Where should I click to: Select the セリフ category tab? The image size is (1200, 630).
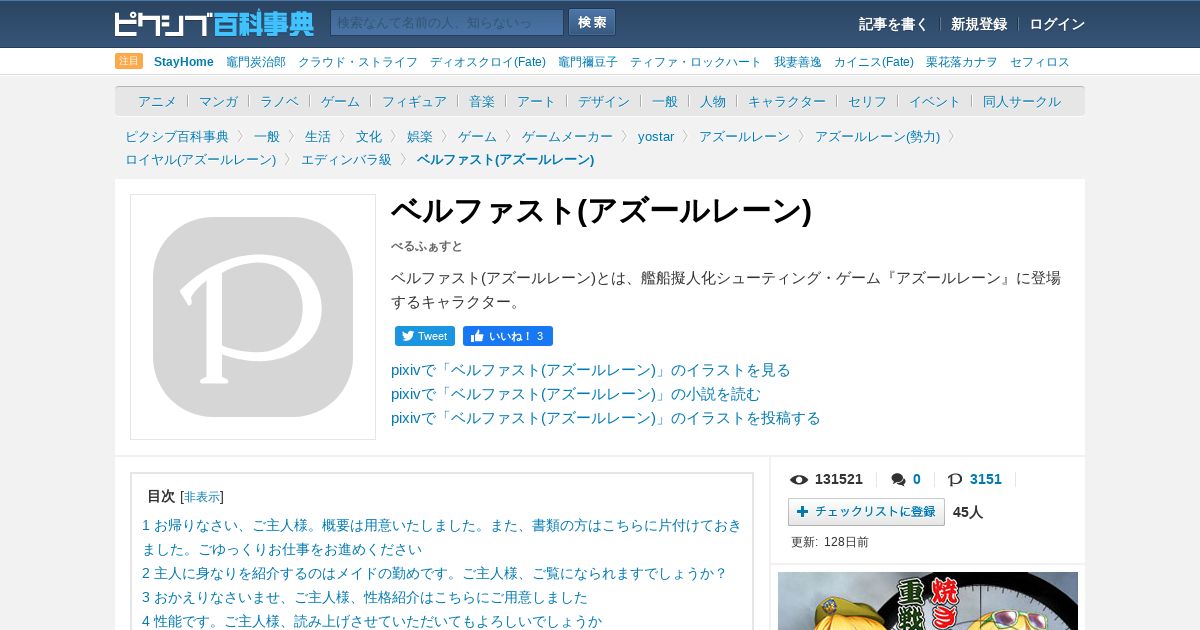tap(867, 101)
